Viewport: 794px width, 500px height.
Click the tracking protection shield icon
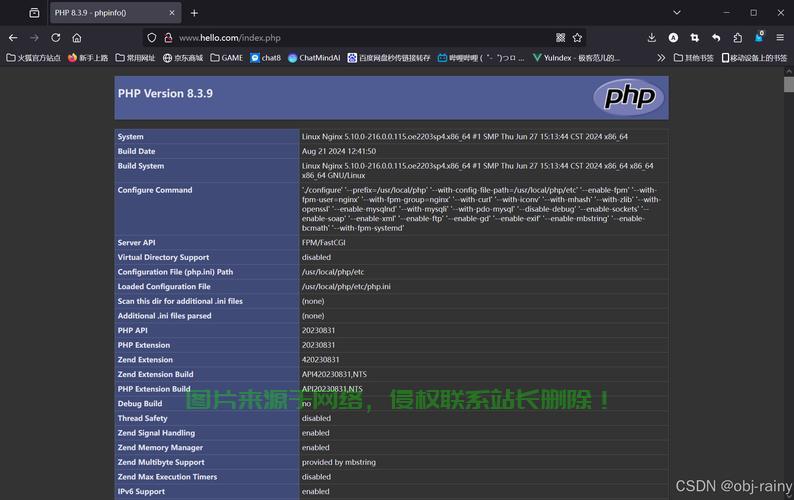point(152,38)
